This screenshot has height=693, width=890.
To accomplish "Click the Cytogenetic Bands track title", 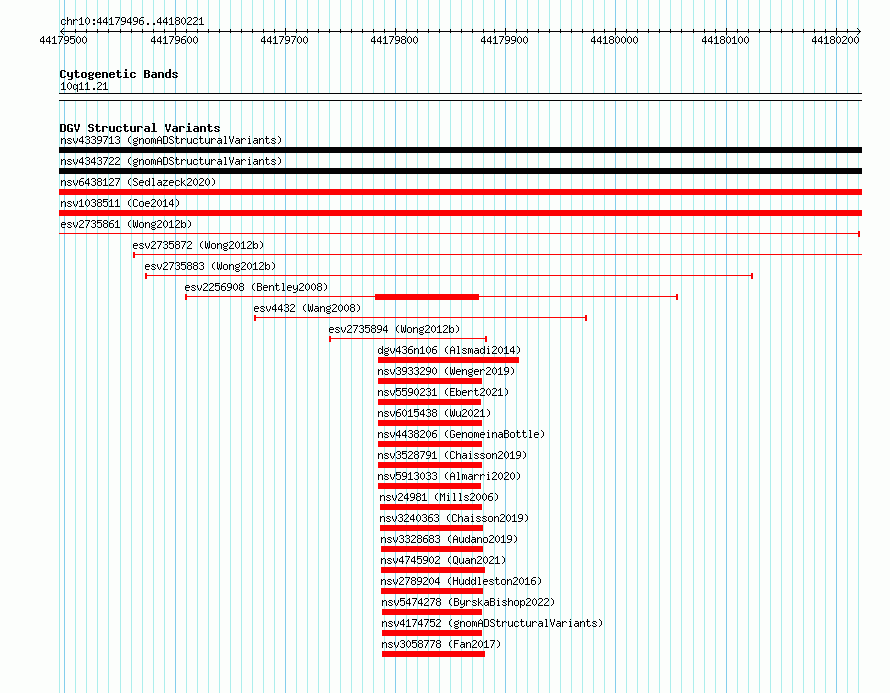I will pyautogui.click(x=119, y=74).
